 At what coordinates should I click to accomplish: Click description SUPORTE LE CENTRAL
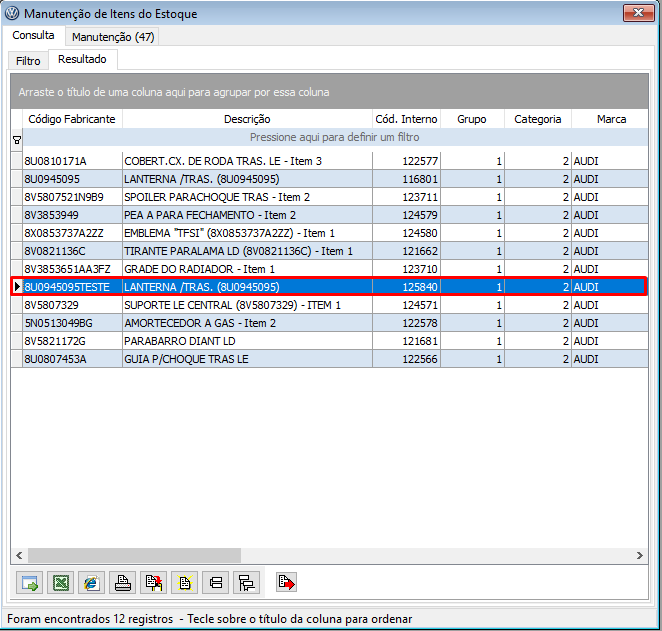(247, 305)
